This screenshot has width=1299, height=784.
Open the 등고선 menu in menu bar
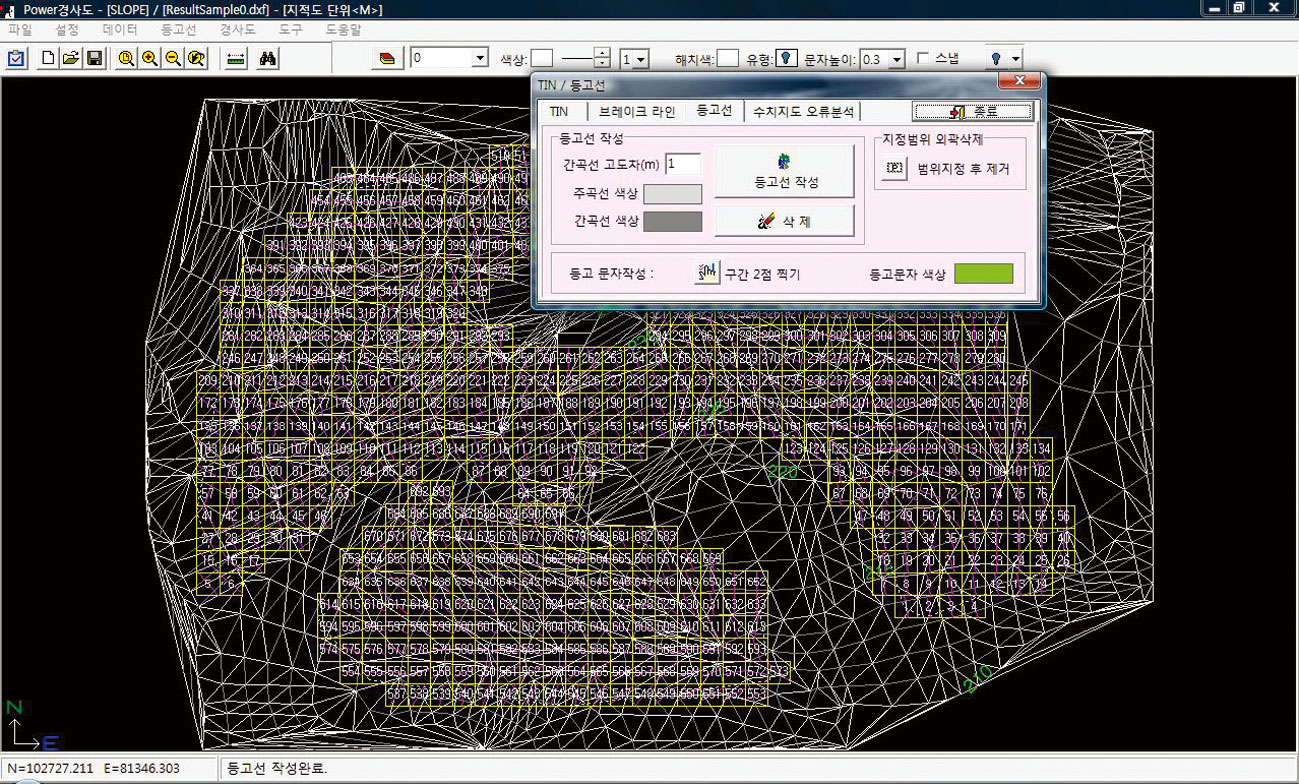pos(180,30)
